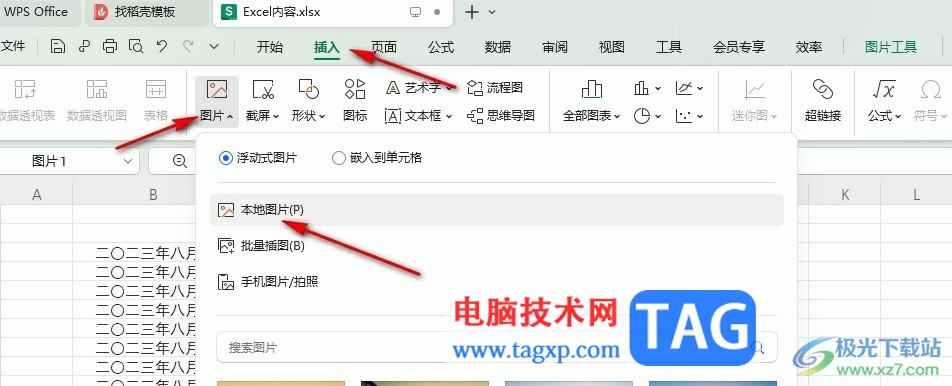Screen dimensions: 952x386
Task: Open the 截屏 screenshot dropdown
Action: click(263, 101)
